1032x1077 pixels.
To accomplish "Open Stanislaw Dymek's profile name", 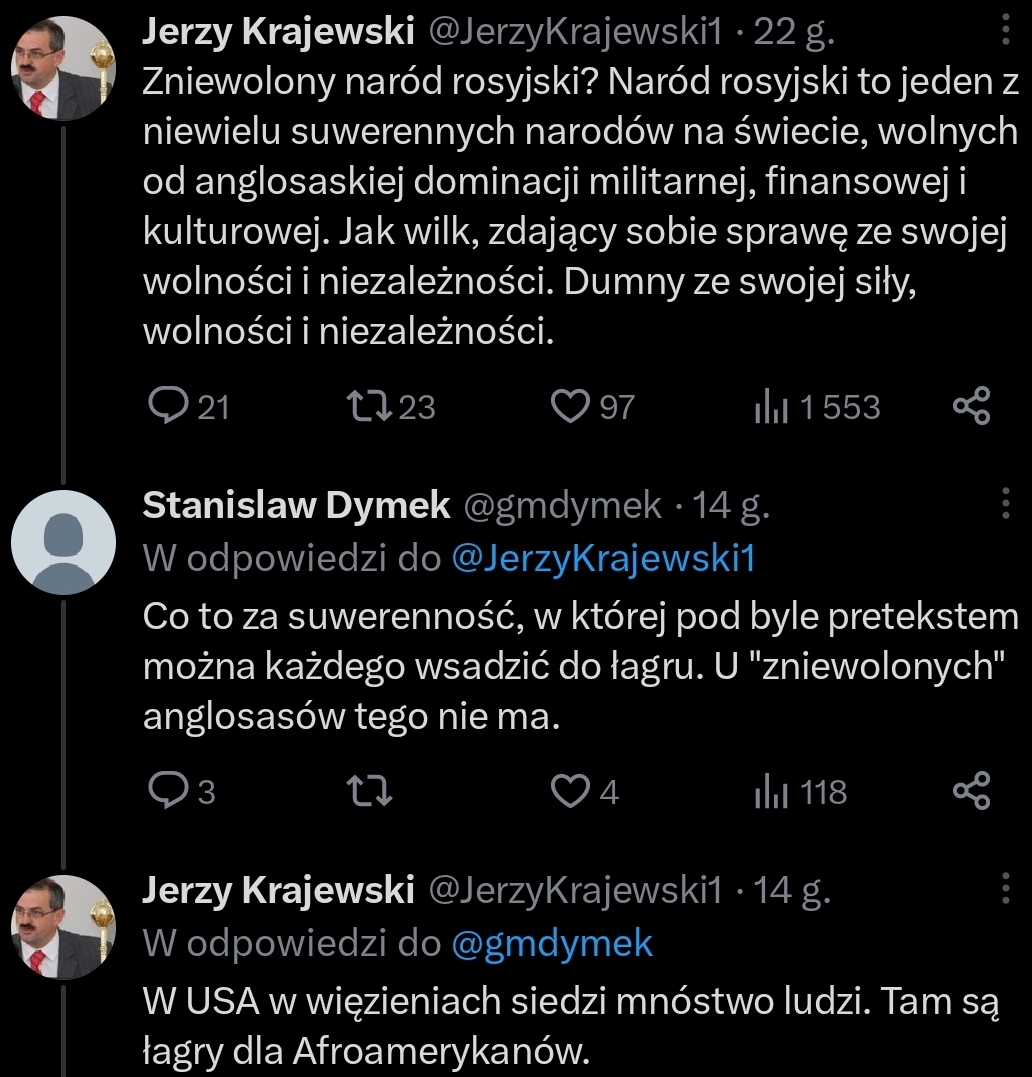I will click(296, 506).
